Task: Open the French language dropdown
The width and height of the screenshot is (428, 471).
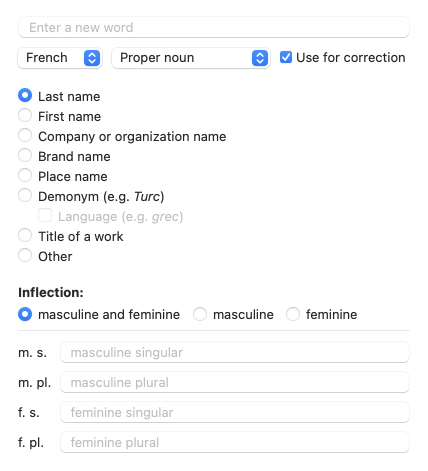Action: (x=60, y=58)
